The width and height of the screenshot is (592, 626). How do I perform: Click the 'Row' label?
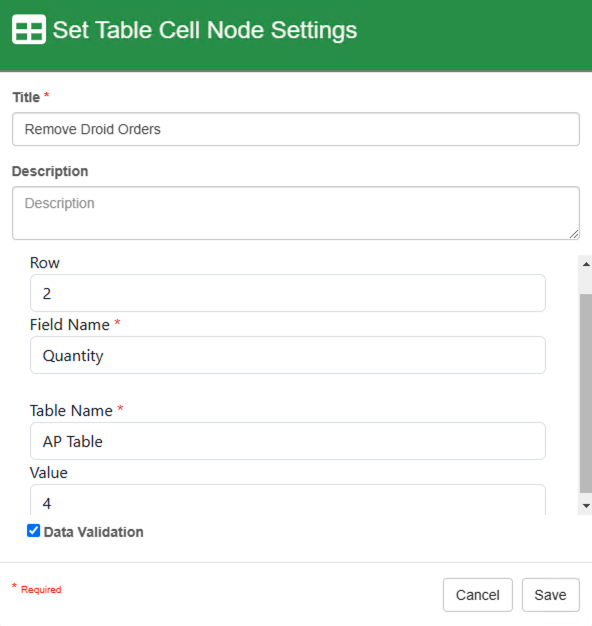(45, 263)
